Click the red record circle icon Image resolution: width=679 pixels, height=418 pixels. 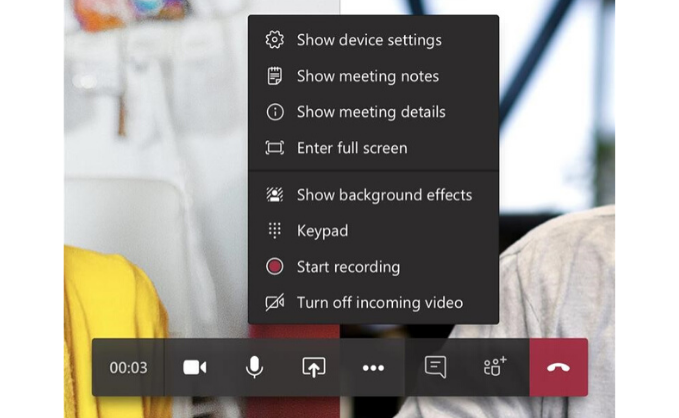[x=275, y=266]
